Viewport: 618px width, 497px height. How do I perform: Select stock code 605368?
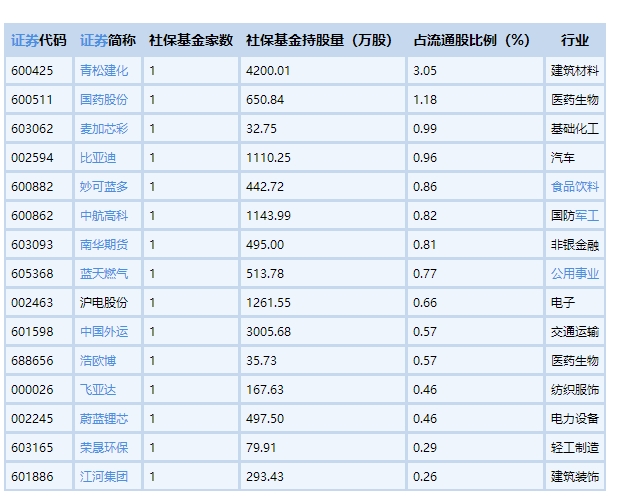tap(32, 274)
